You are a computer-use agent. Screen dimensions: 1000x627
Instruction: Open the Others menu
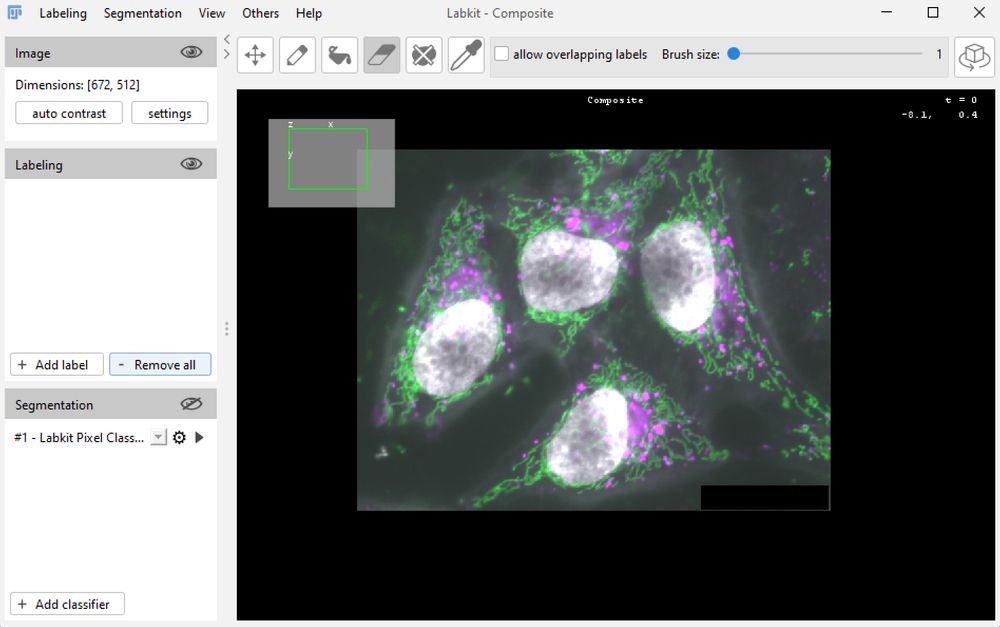click(x=260, y=13)
